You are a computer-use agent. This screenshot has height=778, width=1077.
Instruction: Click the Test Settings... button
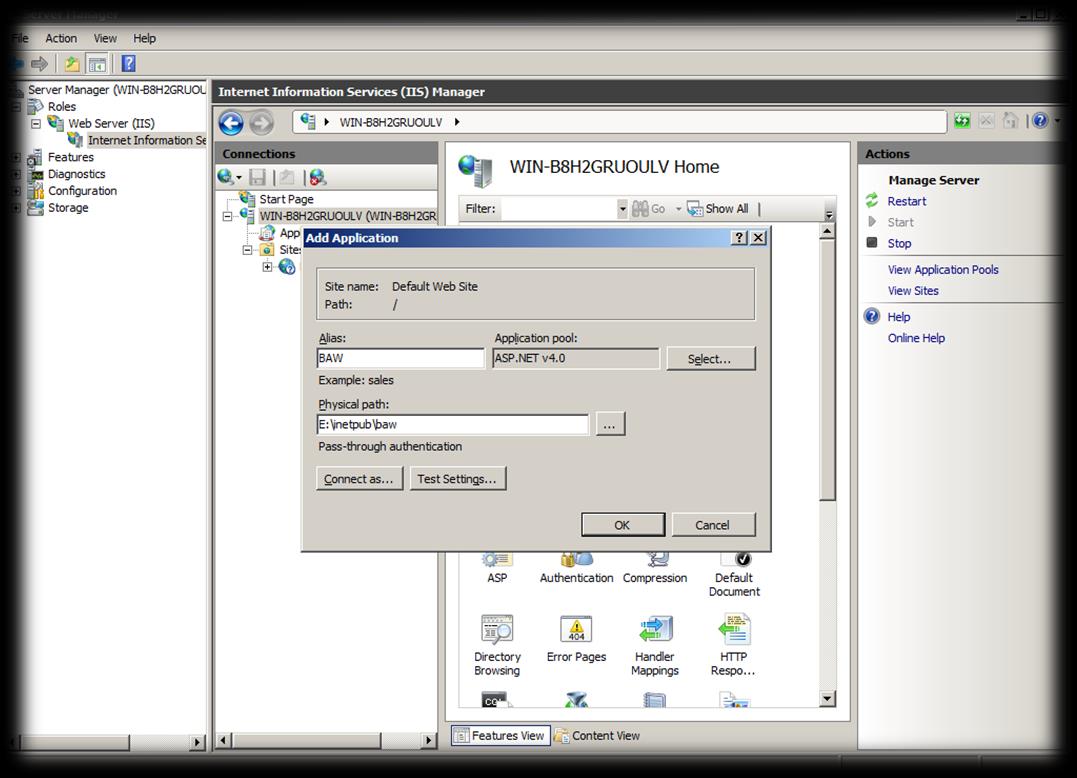(x=457, y=479)
